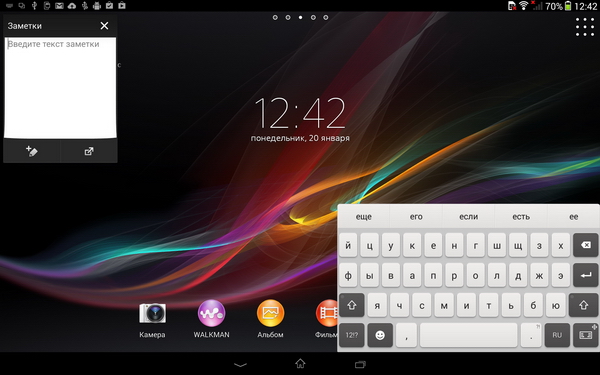Tap the Home navigation button
Image resolution: width=600 pixels, height=375 pixels.
300,363
